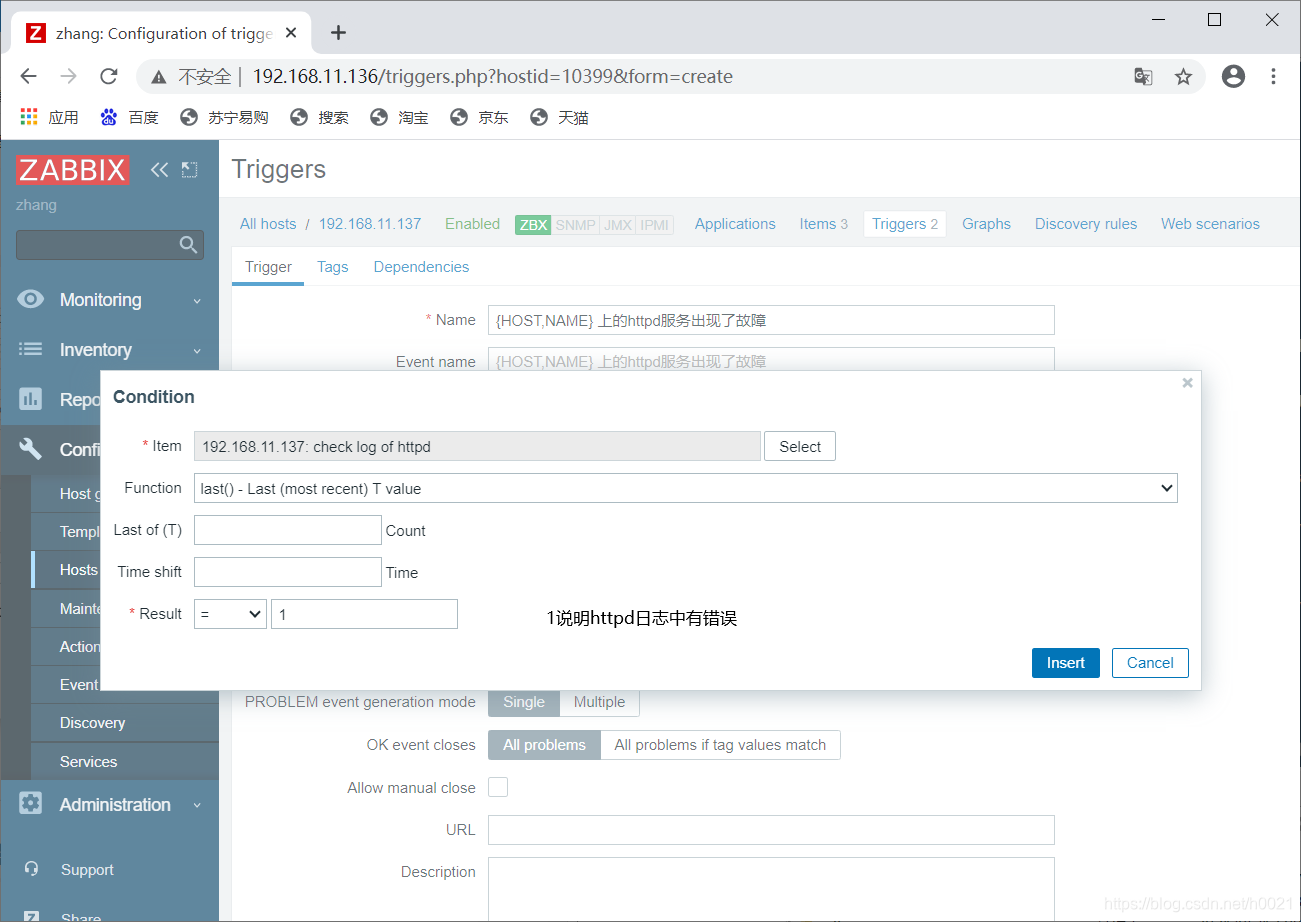
Task: Open the 应用 apps bookmark
Action: point(49,117)
